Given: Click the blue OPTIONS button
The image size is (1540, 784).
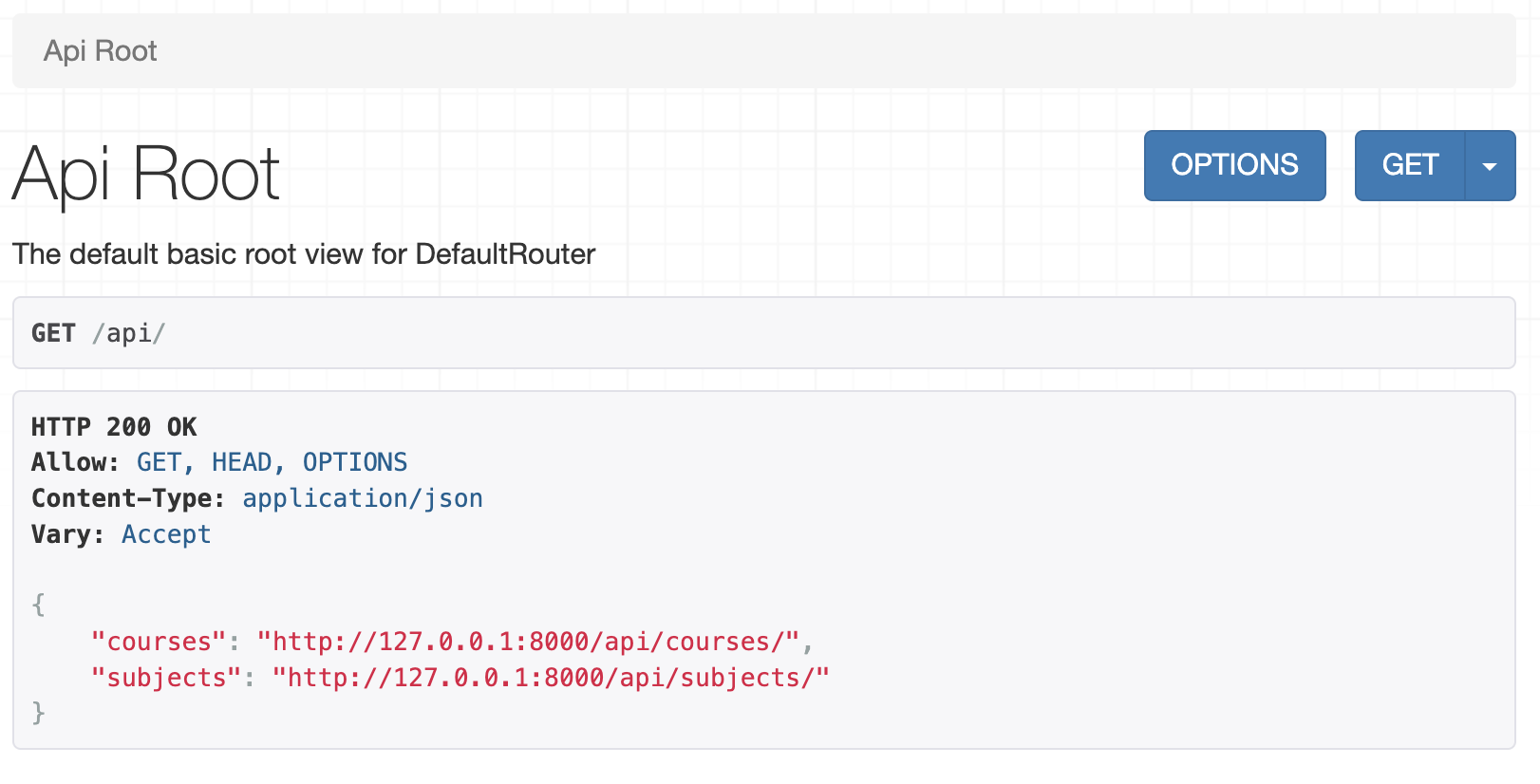Looking at the screenshot, I should tap(1234, 165).
